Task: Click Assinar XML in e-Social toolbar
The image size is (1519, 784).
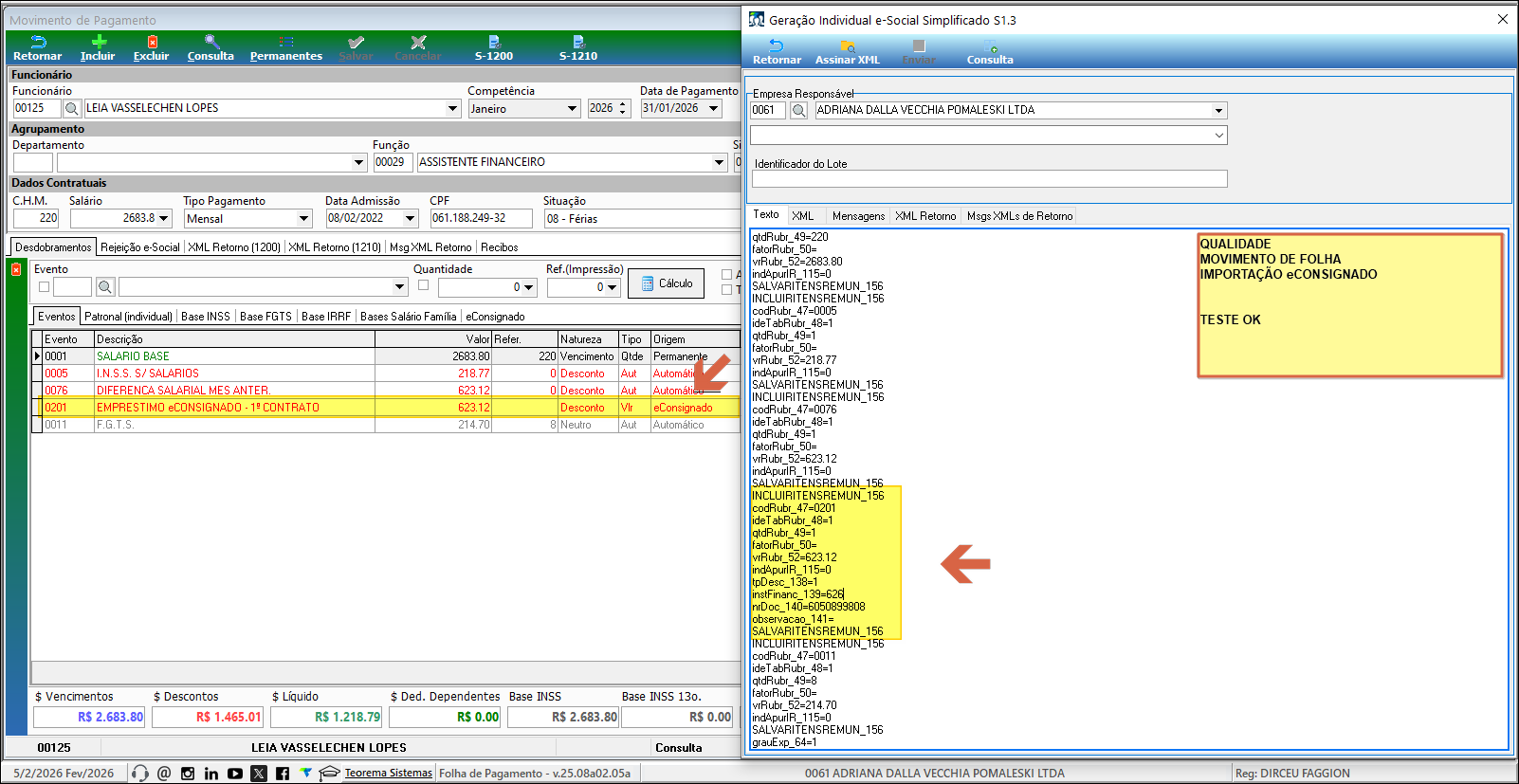Action: pyautogui.click(x=848, y=47)
